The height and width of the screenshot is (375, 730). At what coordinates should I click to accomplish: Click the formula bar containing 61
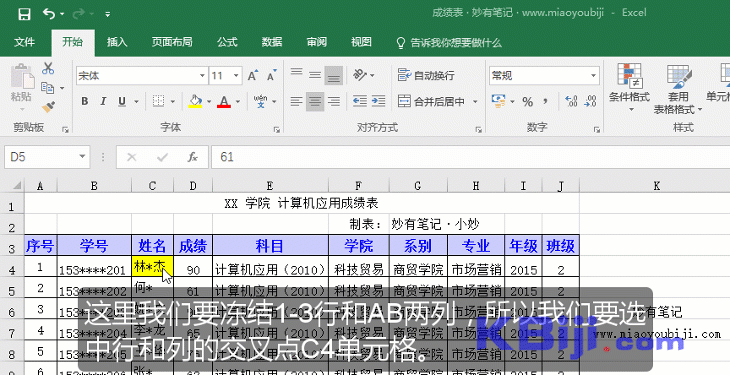coord(470,157)
